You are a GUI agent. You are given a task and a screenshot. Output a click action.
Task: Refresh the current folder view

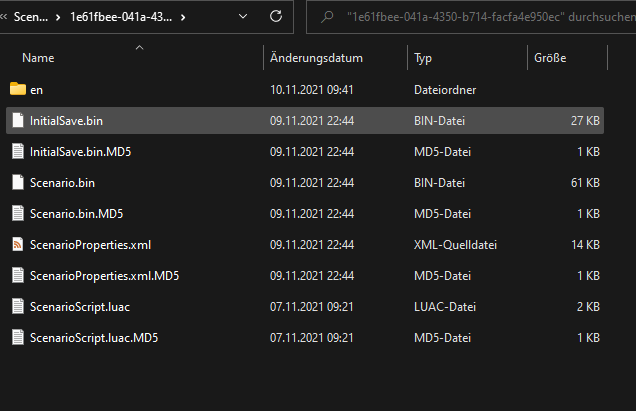(x=275, y=17)
